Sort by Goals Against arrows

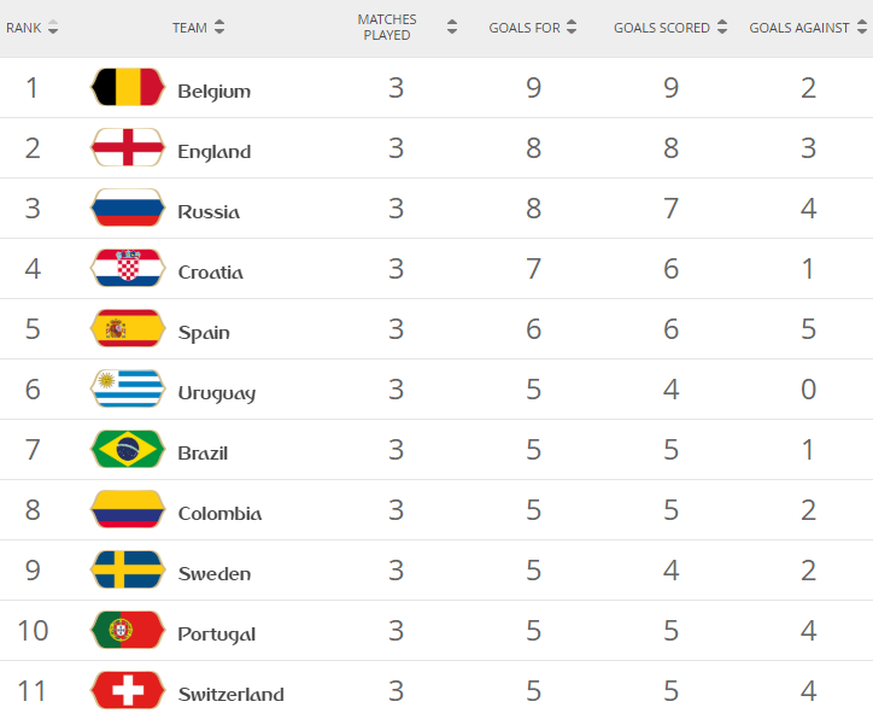[x=859, y=28]
